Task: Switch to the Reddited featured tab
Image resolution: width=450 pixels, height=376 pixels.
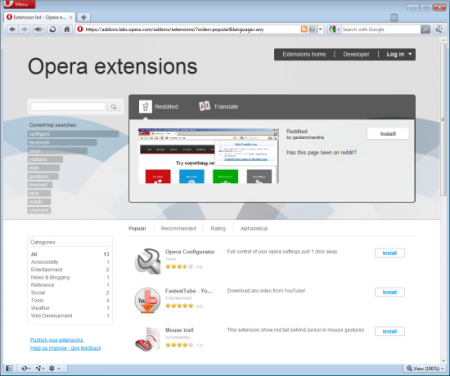Action: (x=159, y=107)
